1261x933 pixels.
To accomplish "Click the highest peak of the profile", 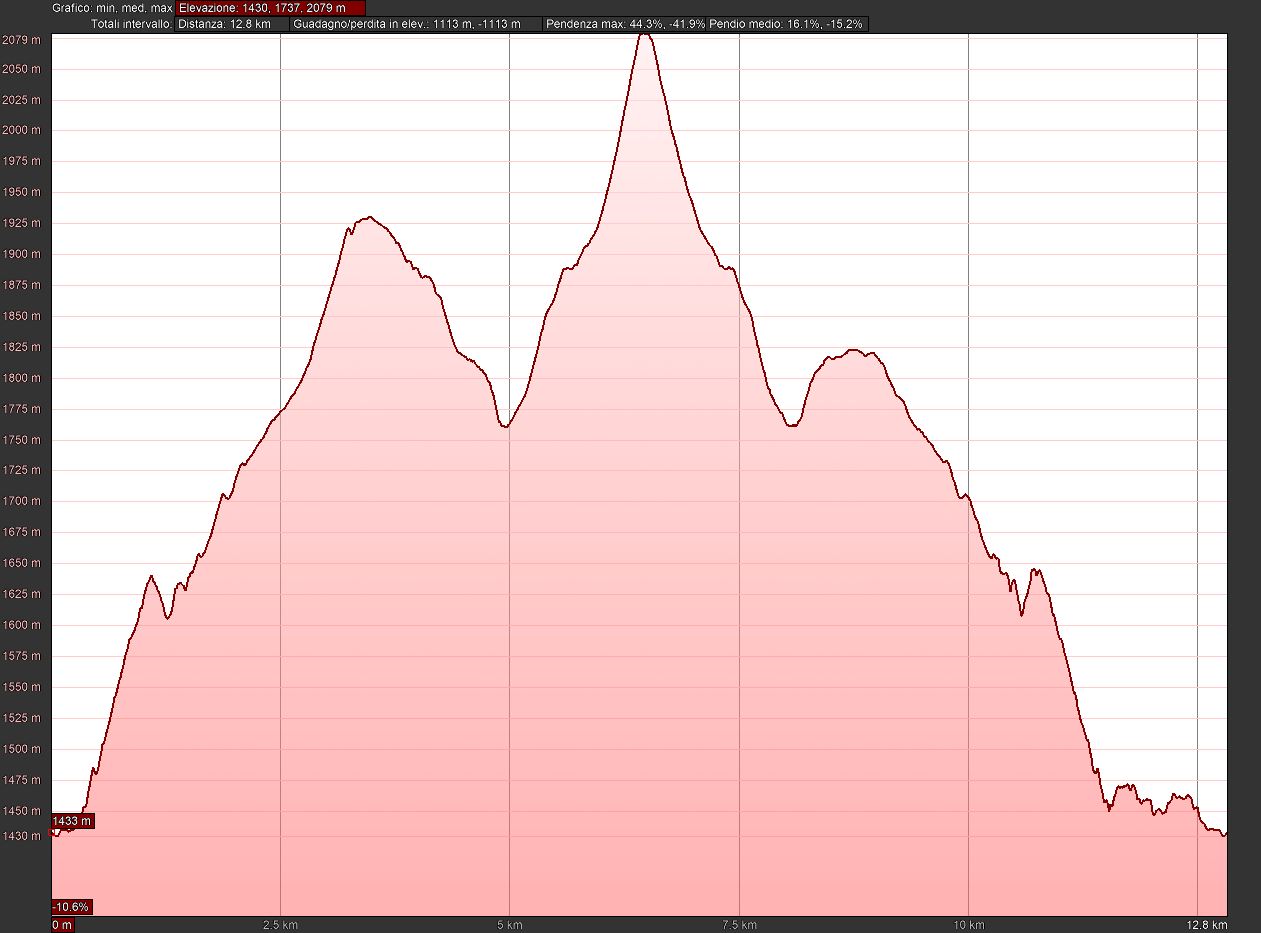I will [x=645, y=35].
